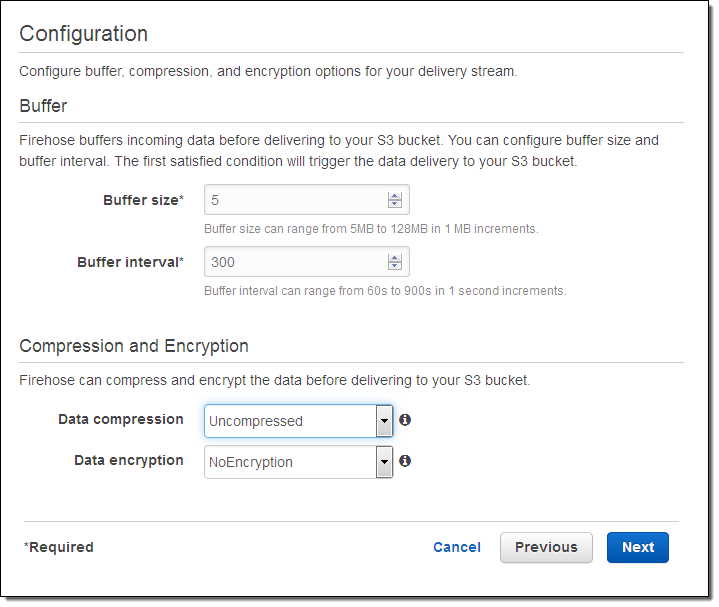Click the Next button
The width and height of the screenshot is (719, 607).
pyautogui.click(x=638, y=547)
